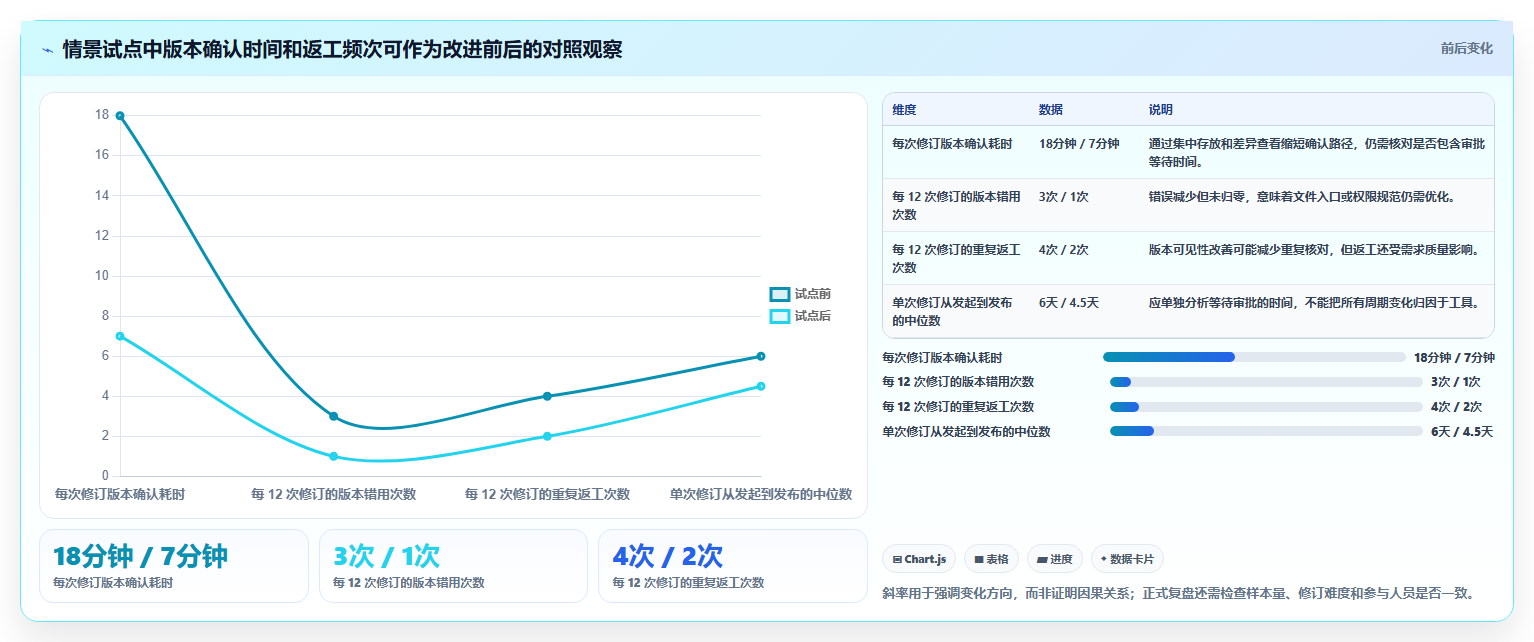Click the description starting 通过集中存放和差异查看
The width and height of the screenshot is (1534, 642).
point(1315,153)
